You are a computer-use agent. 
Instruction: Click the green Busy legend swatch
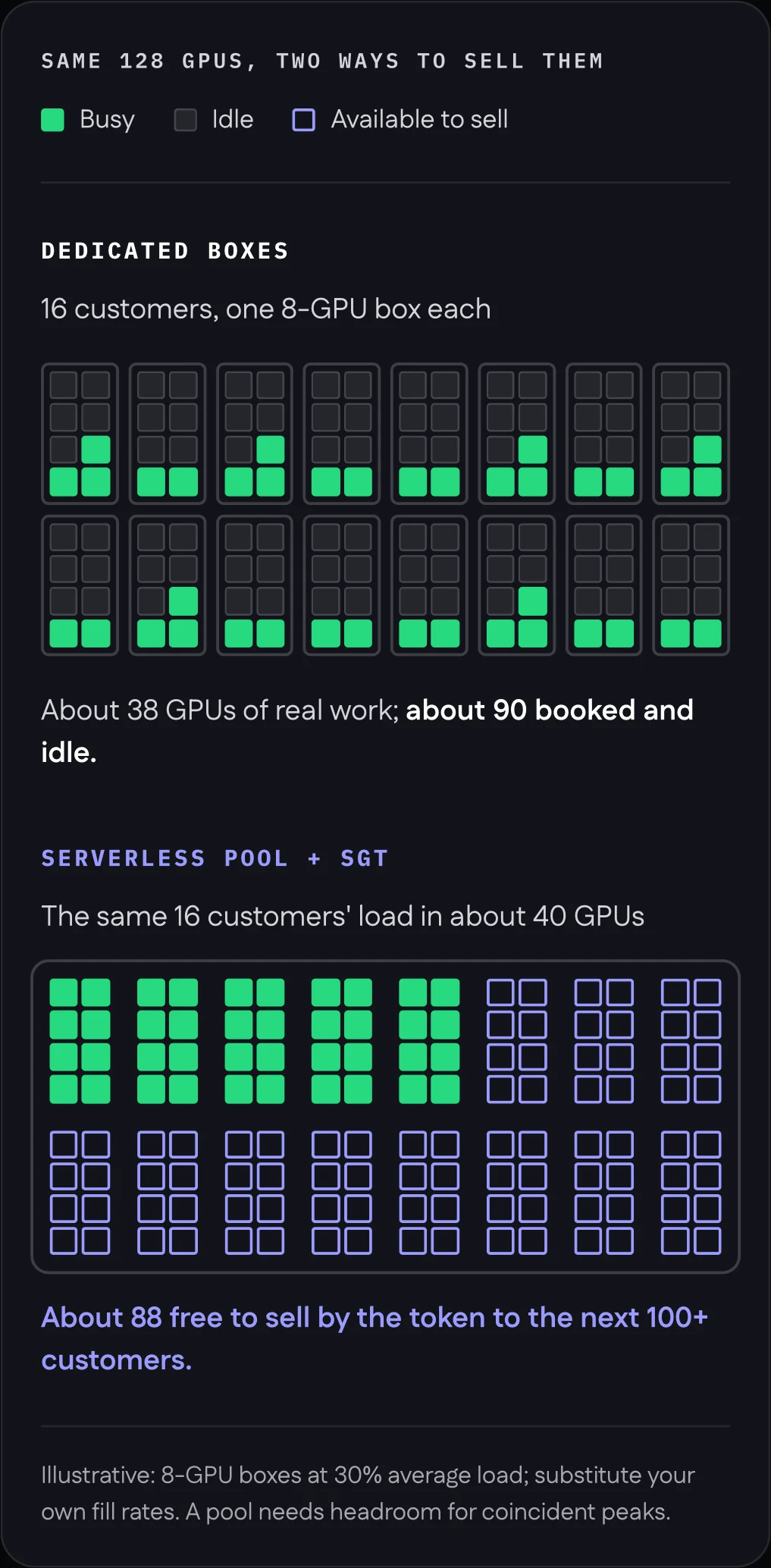52,120
